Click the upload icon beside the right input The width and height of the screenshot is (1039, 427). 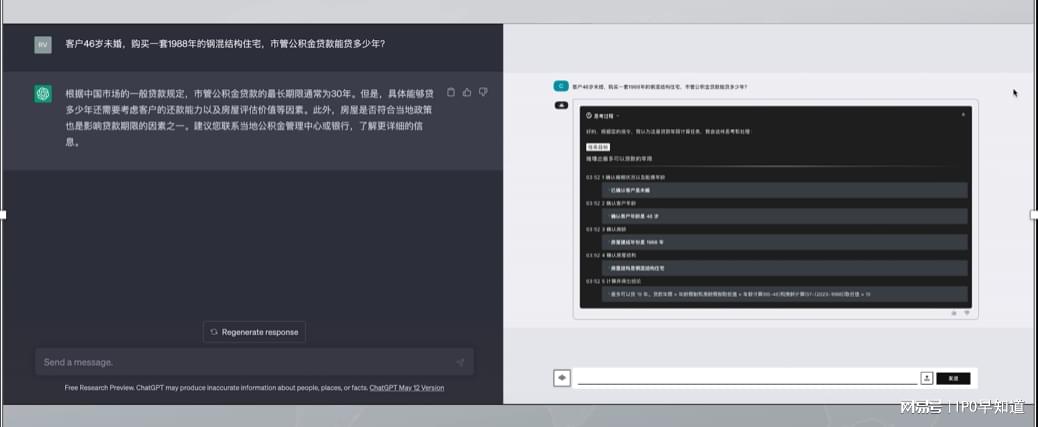click(926, 378)
